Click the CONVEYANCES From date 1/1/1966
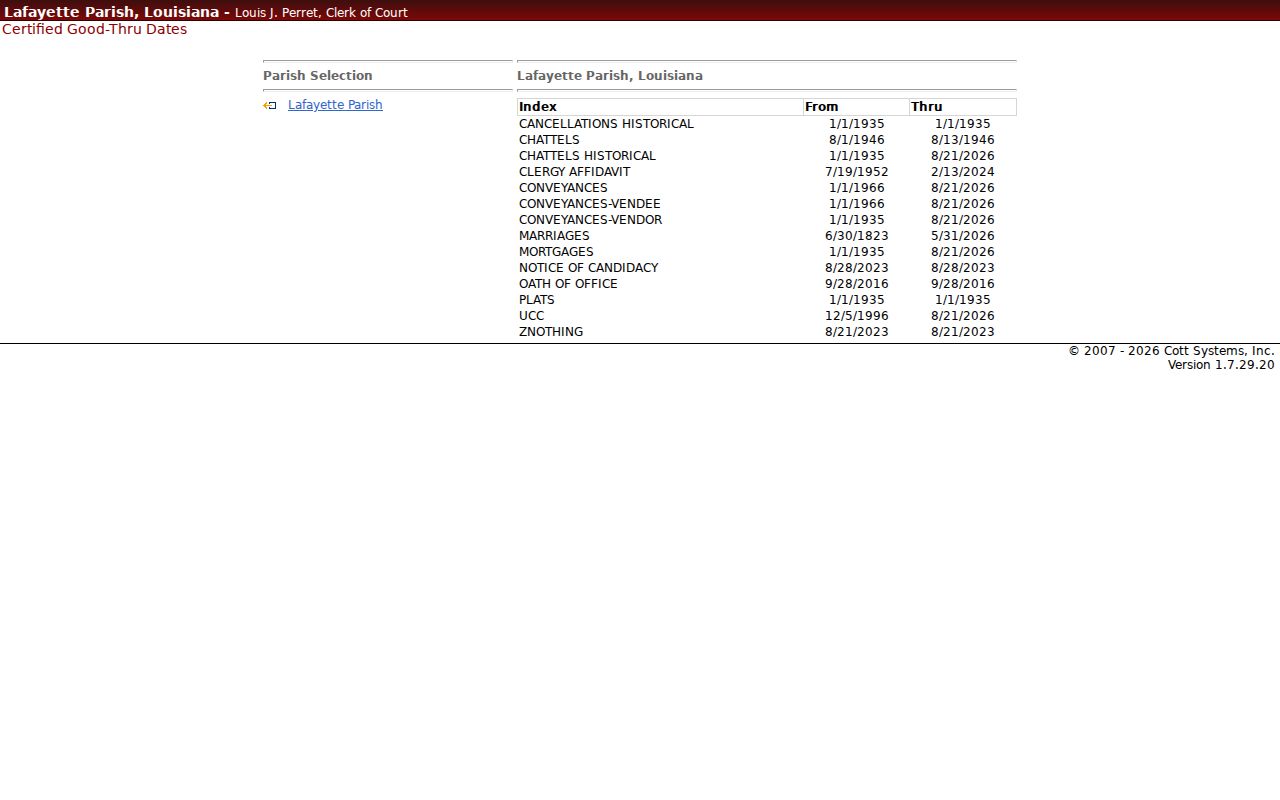1280x800 pixels. point(857,188)
